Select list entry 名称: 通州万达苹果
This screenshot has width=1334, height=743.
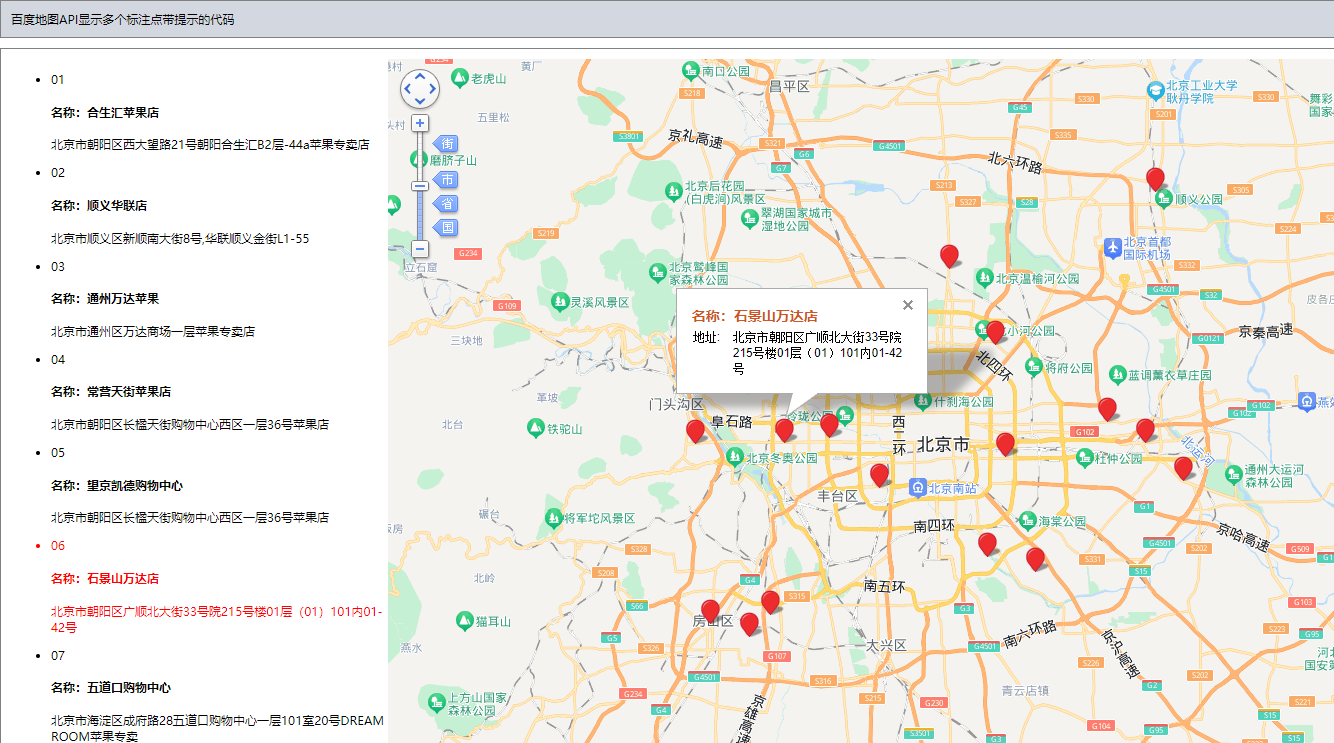105,299
